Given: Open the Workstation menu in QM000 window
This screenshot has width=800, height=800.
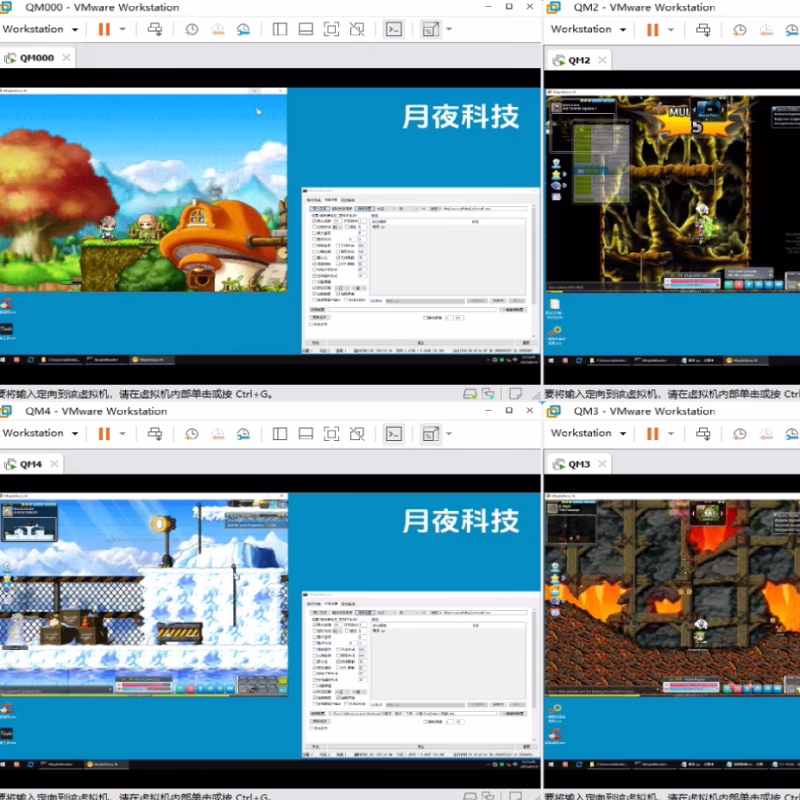Looking at the screenshot, I should pos(40,29).
